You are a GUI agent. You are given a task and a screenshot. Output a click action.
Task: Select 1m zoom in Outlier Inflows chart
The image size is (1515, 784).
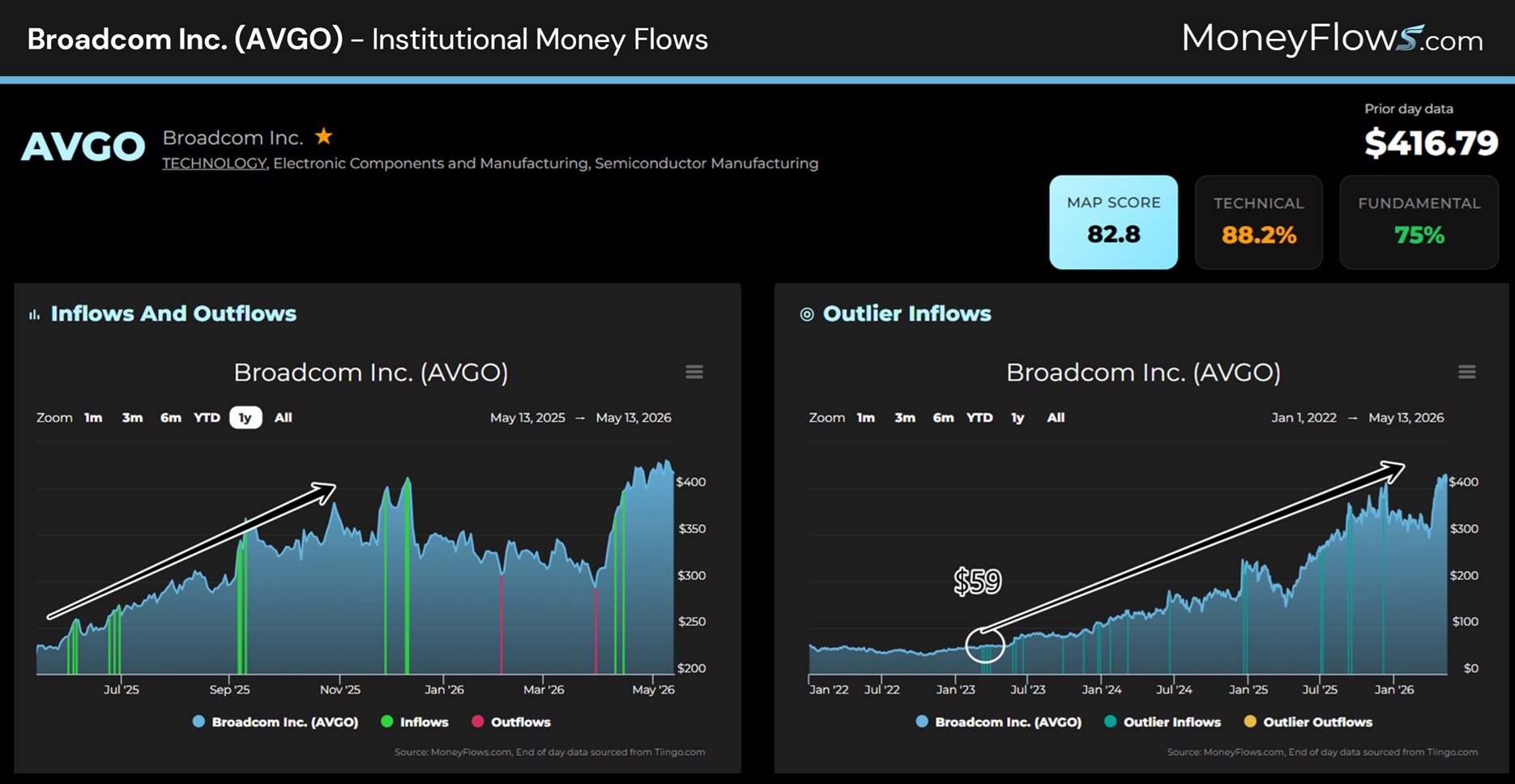pyautogui.click(x=866, y=418)
